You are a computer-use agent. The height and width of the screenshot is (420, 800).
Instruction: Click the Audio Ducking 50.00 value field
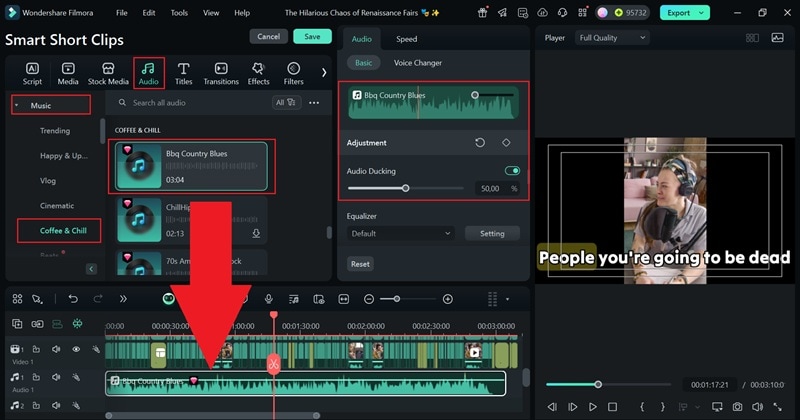[x=490, y=188]
